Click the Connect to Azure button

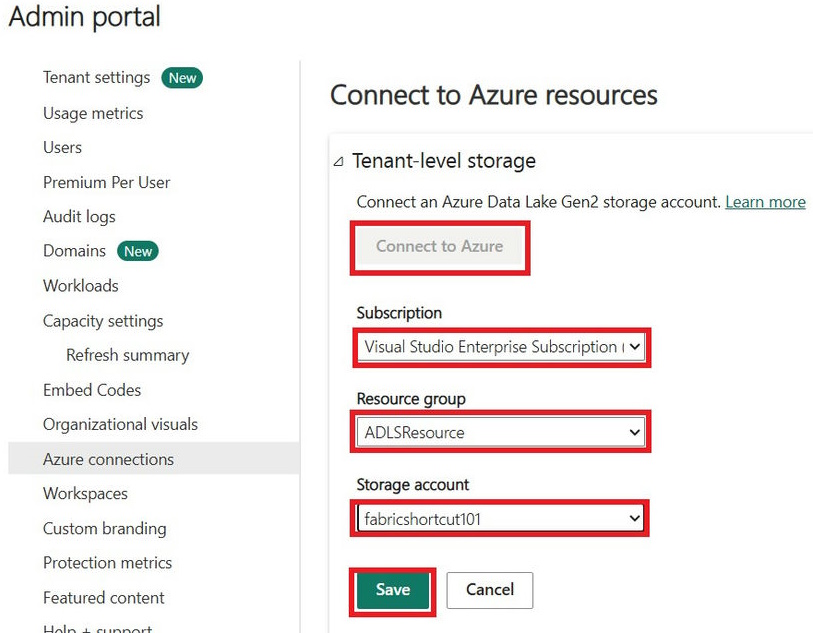point(439,247)
